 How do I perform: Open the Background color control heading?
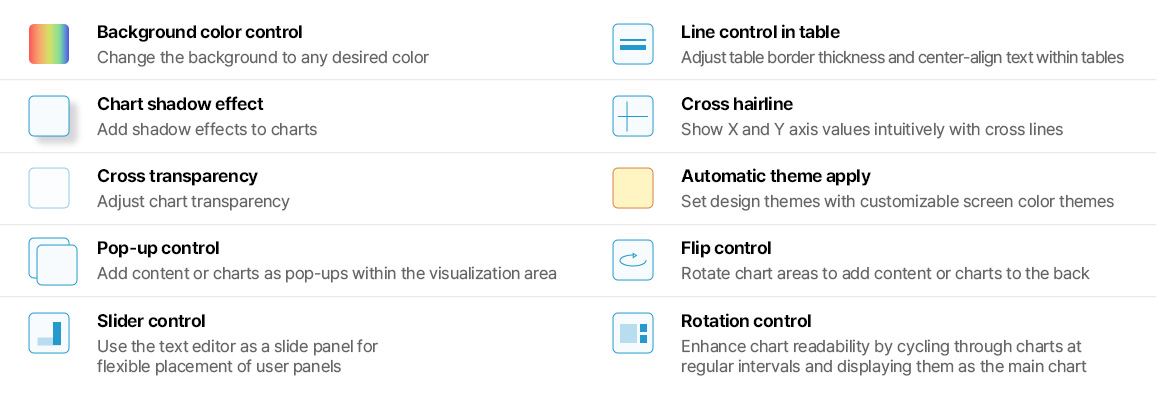click(x=200, y=32)
